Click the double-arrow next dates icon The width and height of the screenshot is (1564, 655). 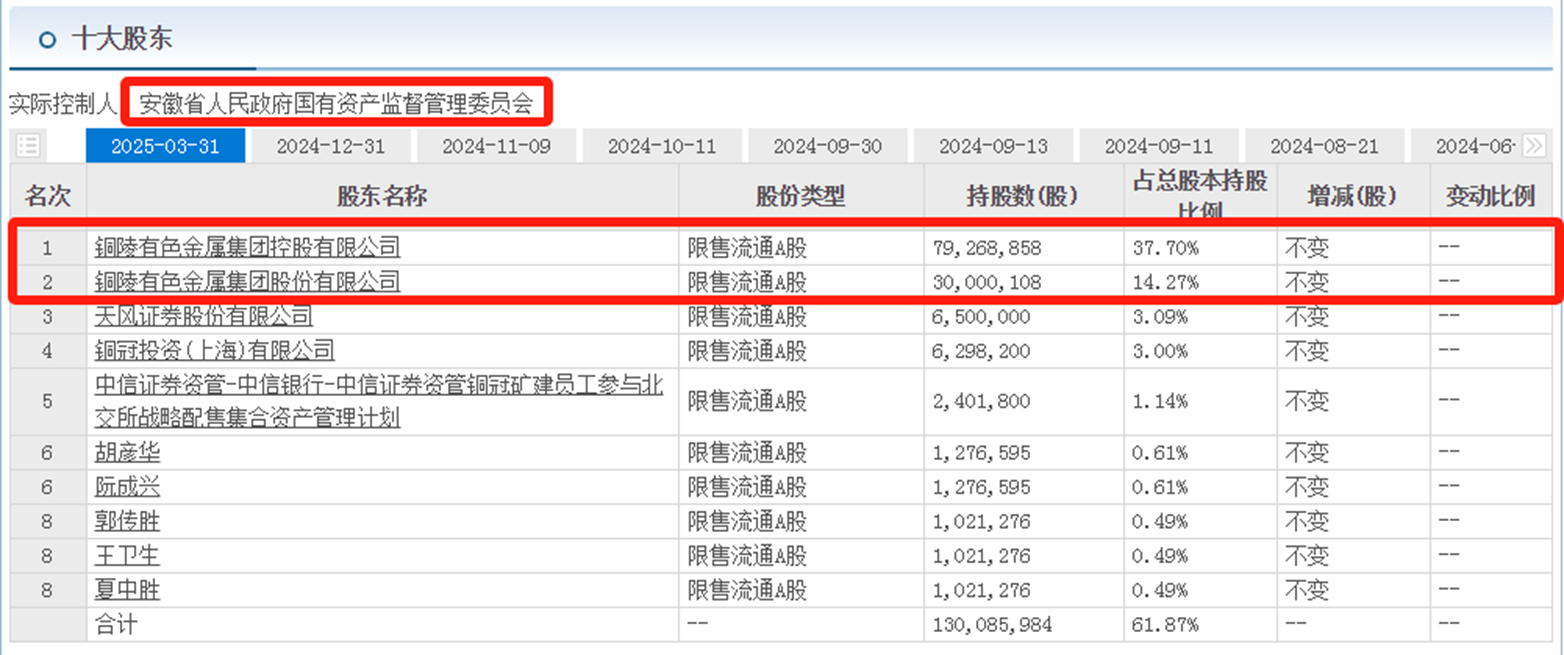(x=1533, y=145)
